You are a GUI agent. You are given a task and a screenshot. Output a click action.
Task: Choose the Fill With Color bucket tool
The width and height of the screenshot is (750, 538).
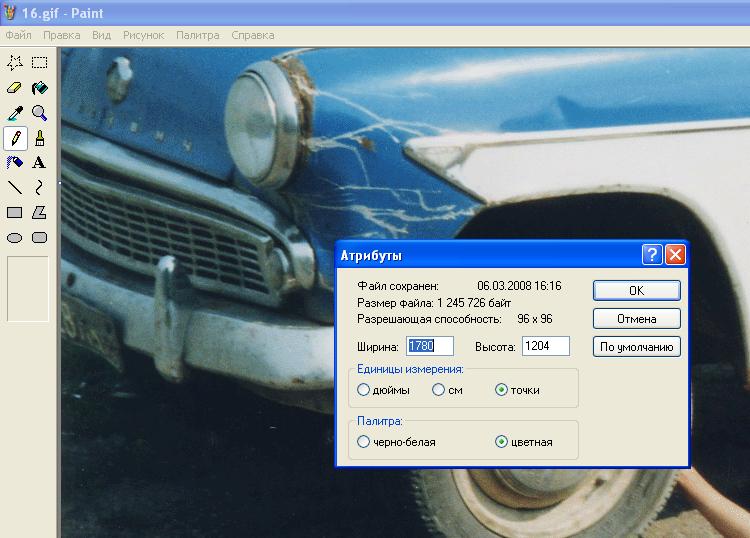coord(39,88)
